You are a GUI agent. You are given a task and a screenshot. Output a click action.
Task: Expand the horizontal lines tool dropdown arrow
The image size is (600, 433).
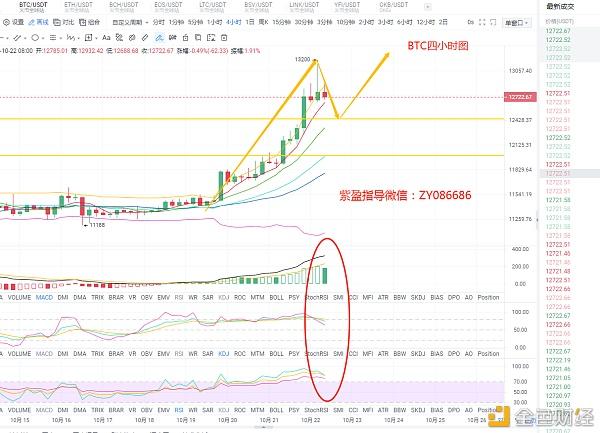[x=60, y=38]
